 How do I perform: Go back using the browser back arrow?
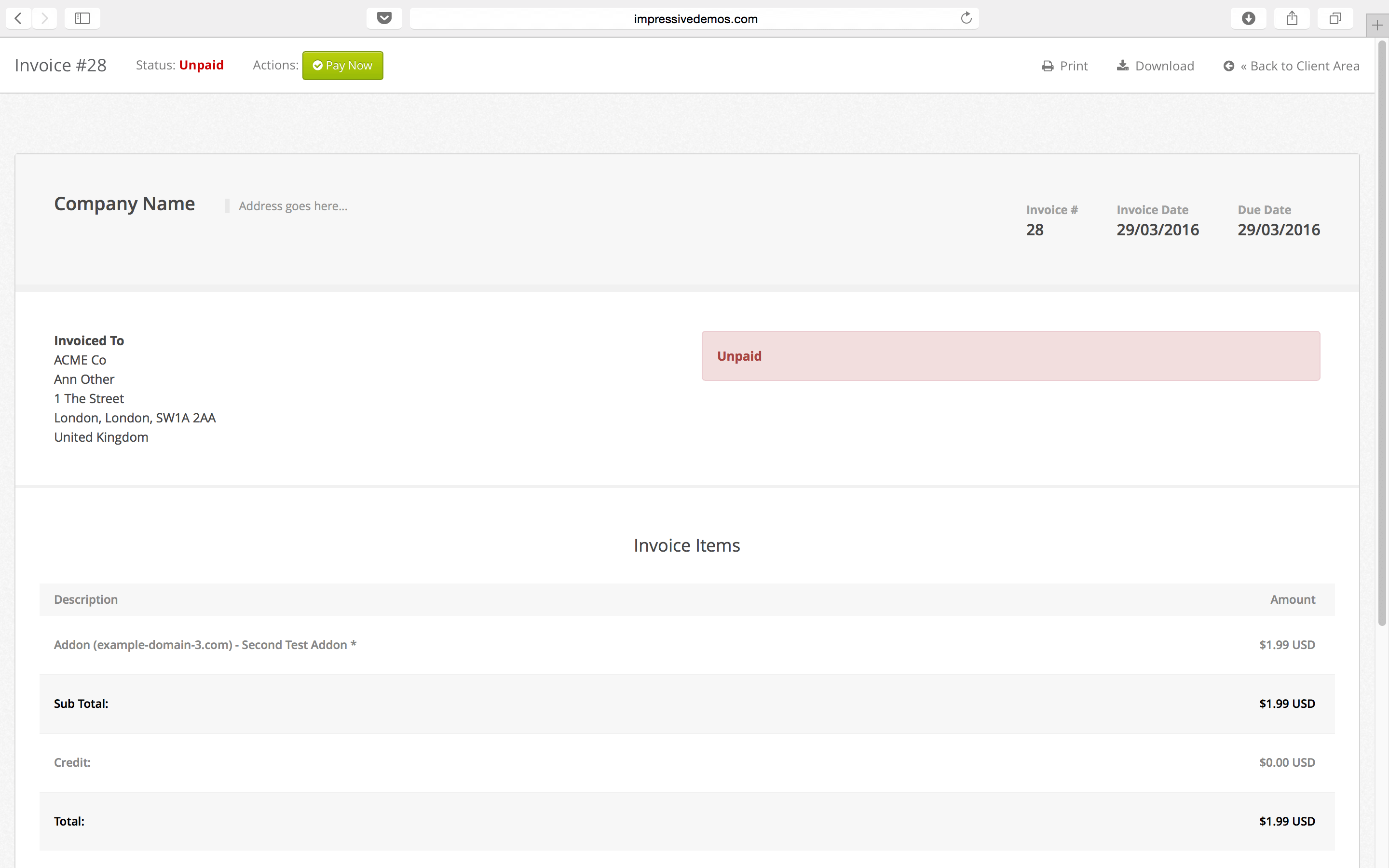click(x=18, y=18)
